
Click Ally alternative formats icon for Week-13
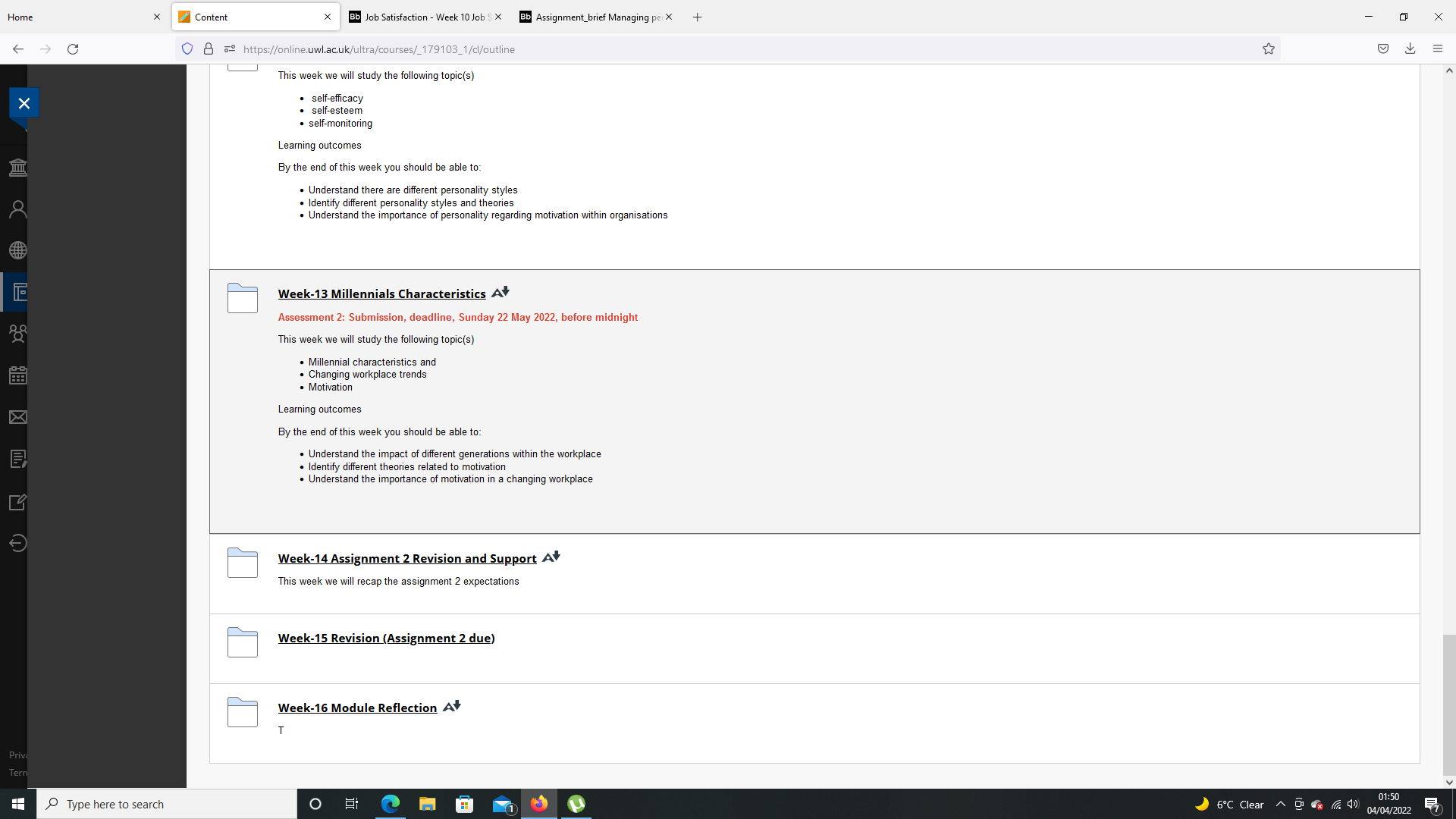500,292
